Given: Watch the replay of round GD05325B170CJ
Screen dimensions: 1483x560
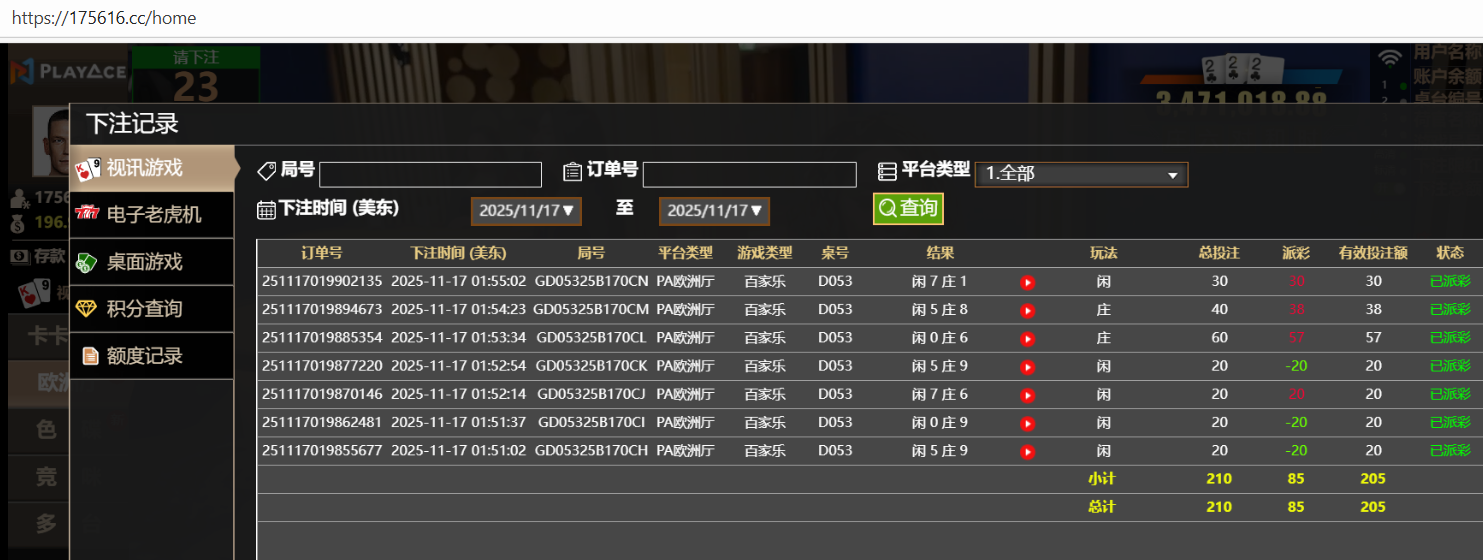Looking at the screenshot, I should 1027,395.
